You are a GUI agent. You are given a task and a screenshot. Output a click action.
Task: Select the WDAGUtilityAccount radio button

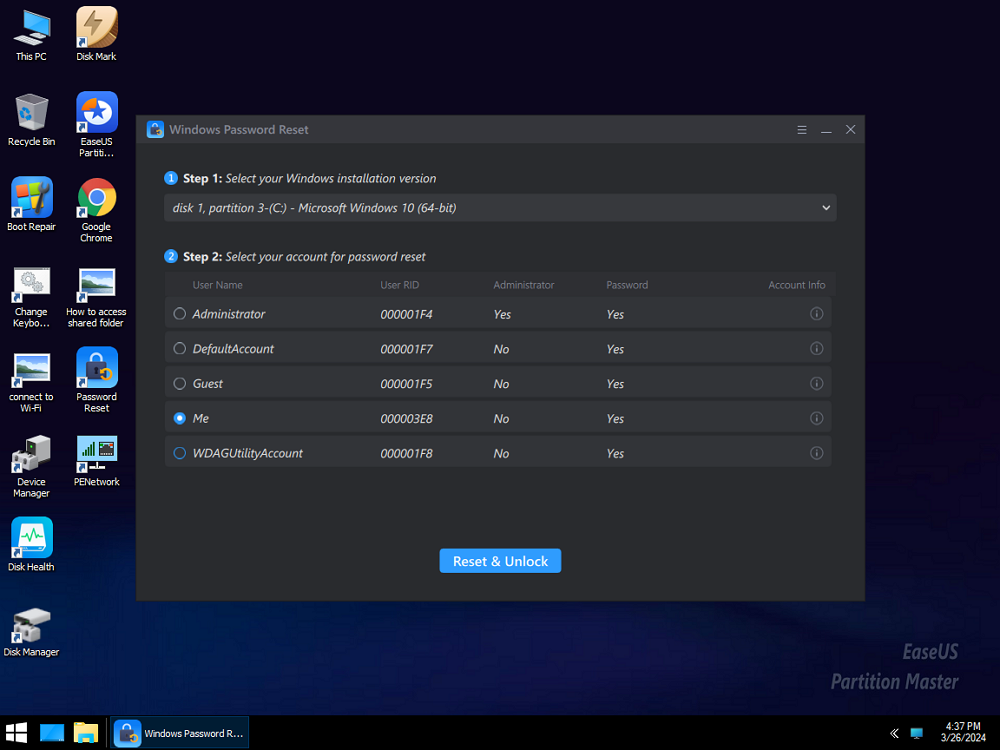pyautogui.click(x=180, y=453)
